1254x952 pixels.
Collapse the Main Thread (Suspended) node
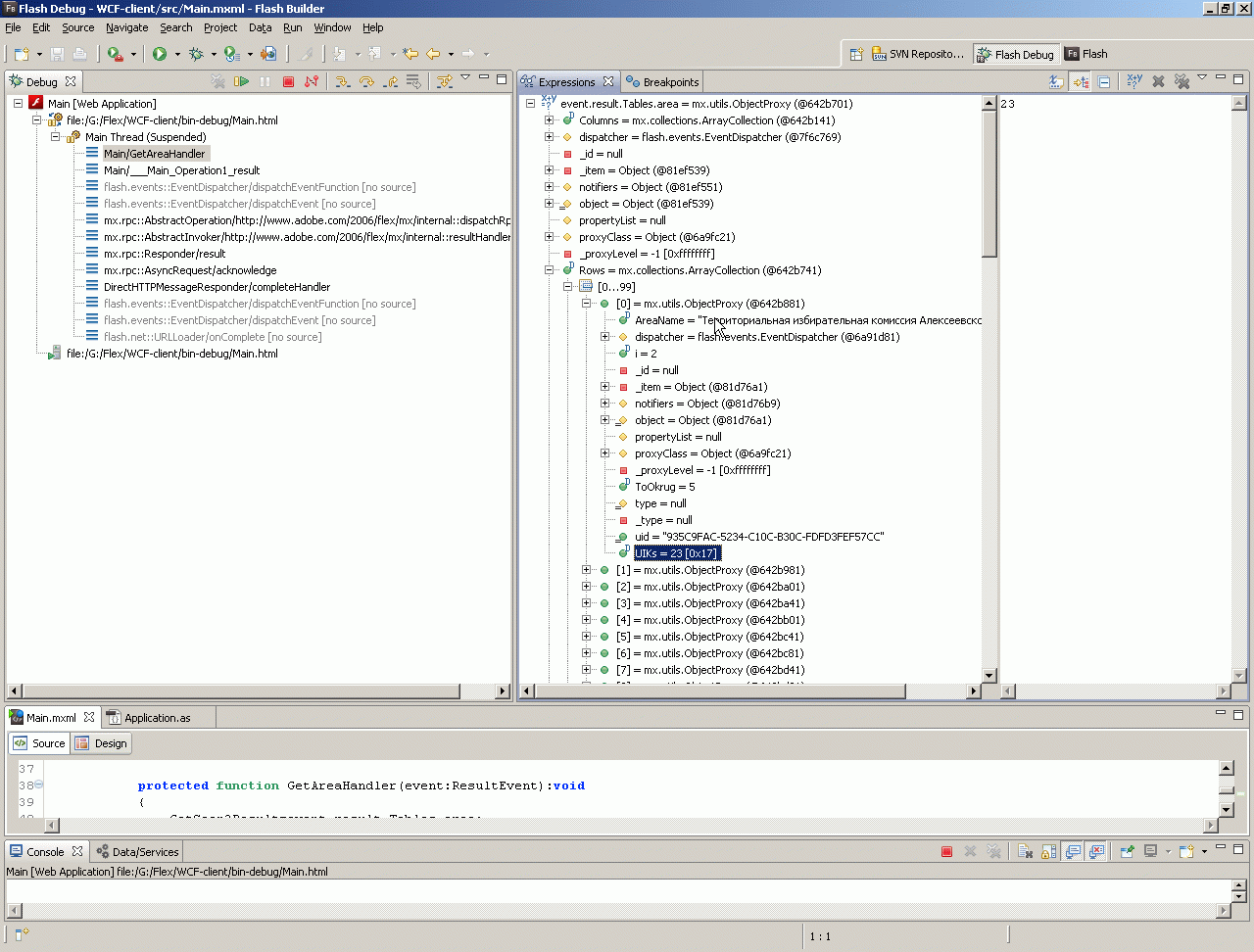[x=56, y=137]
